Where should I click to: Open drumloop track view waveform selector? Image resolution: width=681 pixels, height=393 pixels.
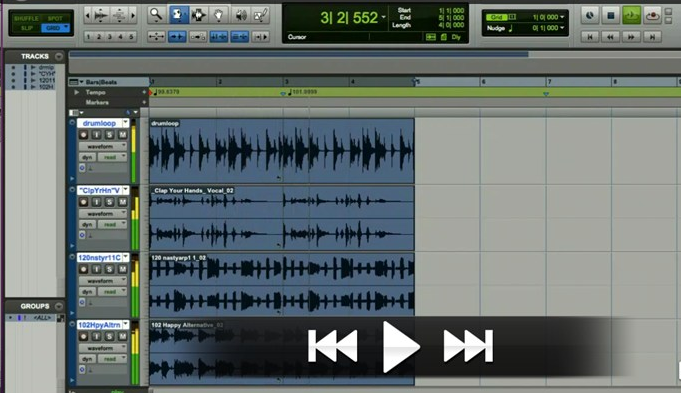click(x=103, y=146)
